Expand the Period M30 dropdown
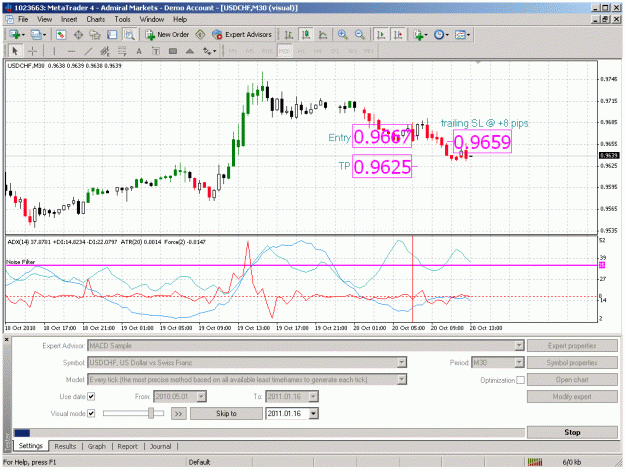The image size is (625, 470). pos(519,362)
